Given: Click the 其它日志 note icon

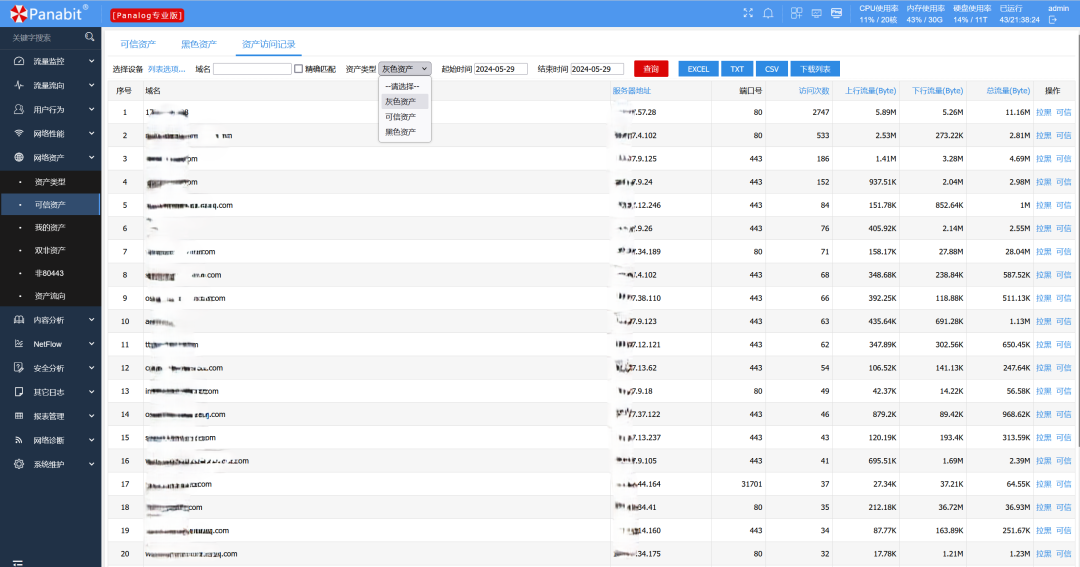Looking at the screenshot, I should pyautogui.click(x=19, y=392).
